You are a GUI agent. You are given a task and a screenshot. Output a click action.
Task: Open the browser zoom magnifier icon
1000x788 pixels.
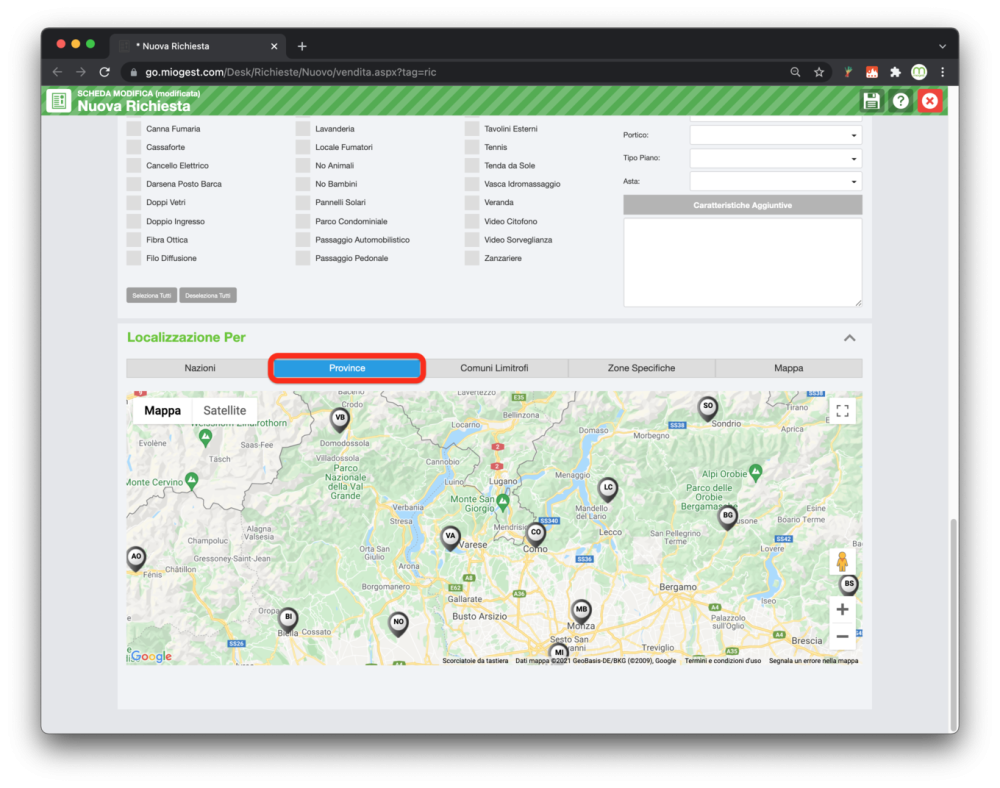[795, 72]
